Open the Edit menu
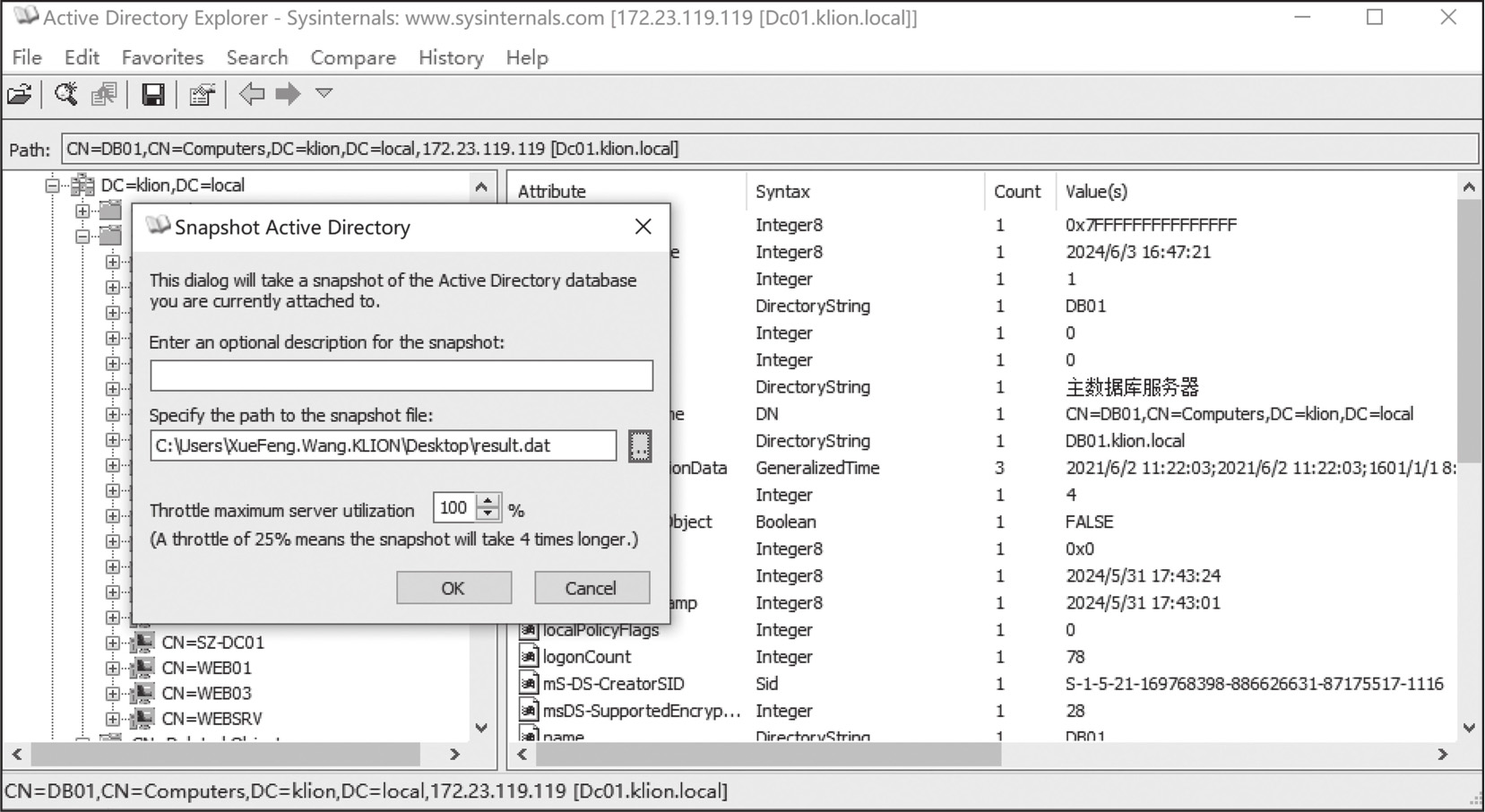 (82, 57)
